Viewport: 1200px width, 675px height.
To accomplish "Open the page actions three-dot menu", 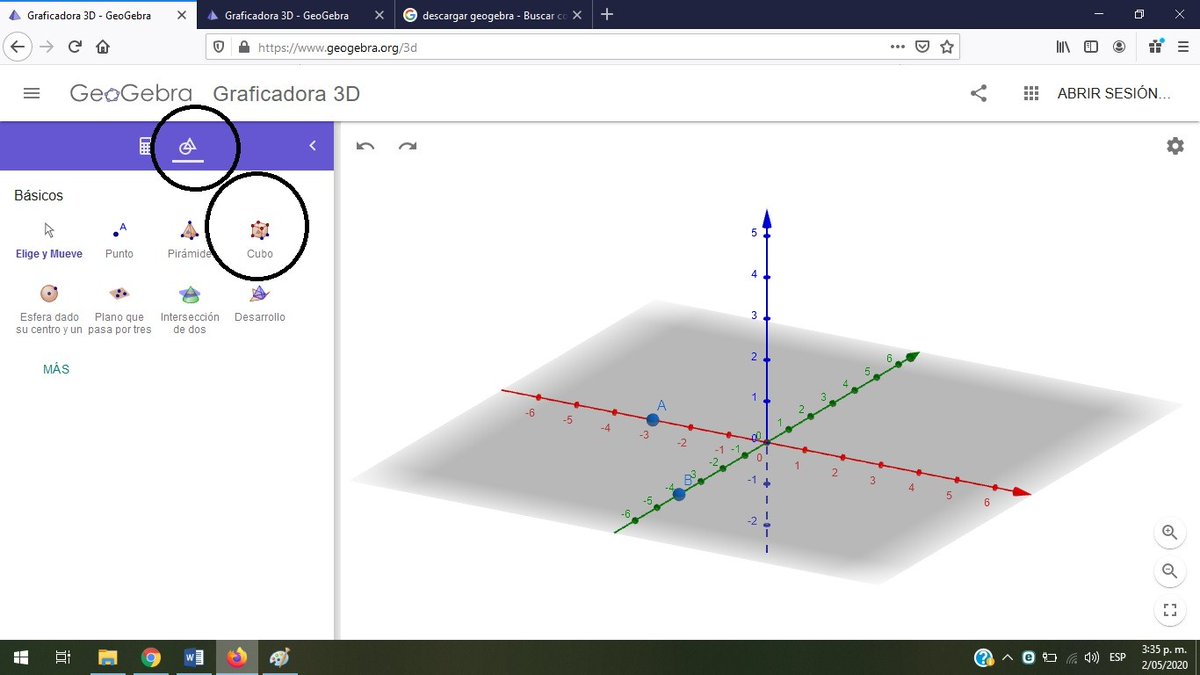I will [898, 47].
